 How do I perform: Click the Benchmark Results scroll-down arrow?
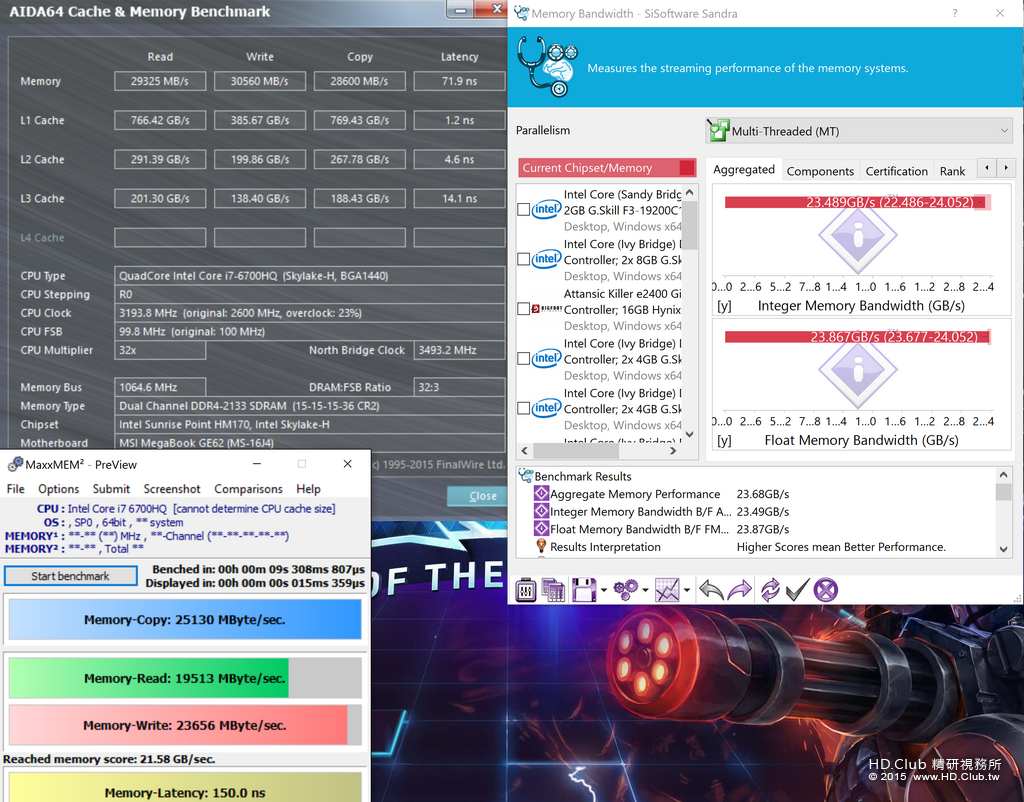coord(1004,550)
